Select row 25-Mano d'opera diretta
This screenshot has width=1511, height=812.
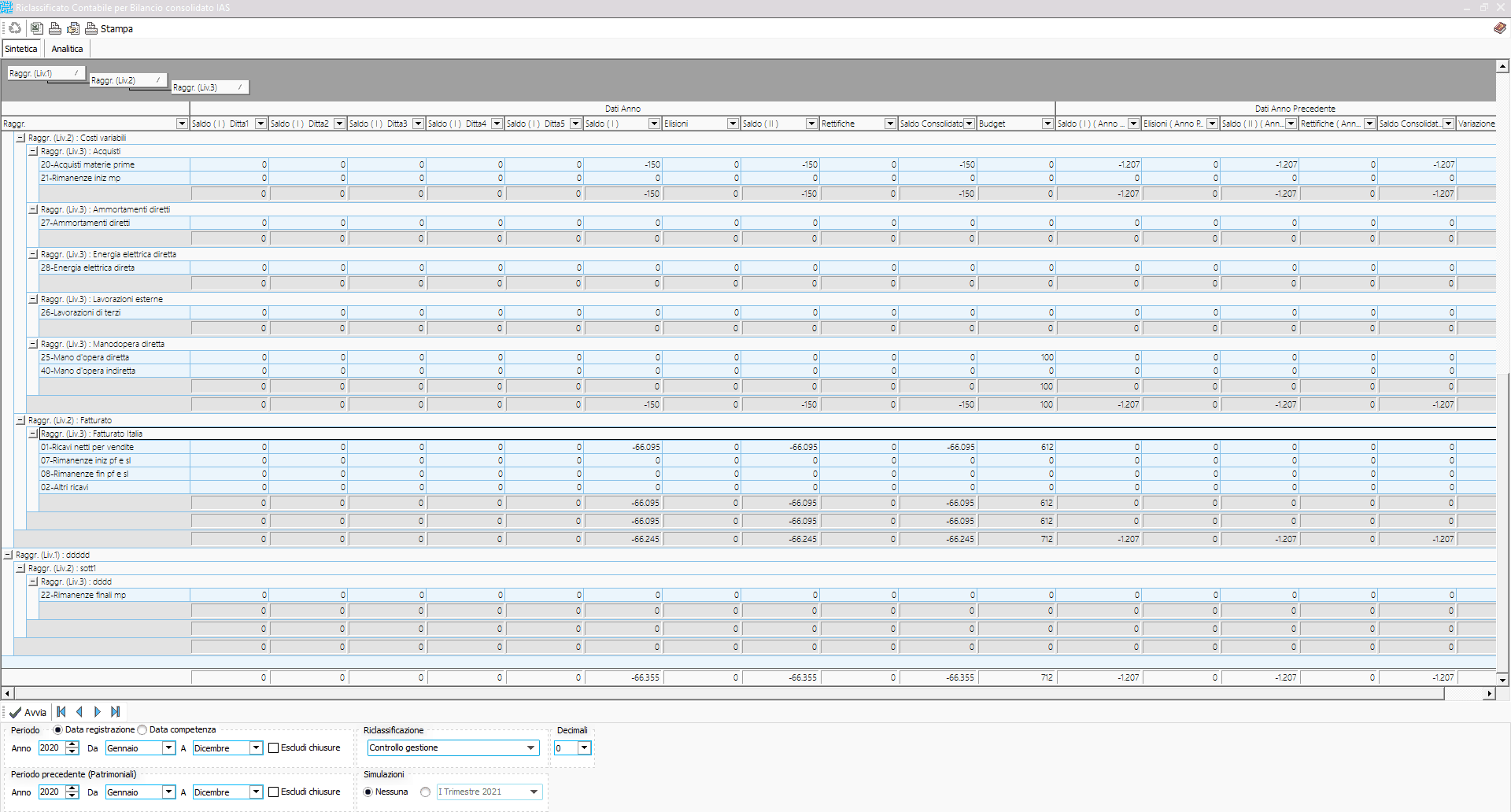tap(767, 357)
